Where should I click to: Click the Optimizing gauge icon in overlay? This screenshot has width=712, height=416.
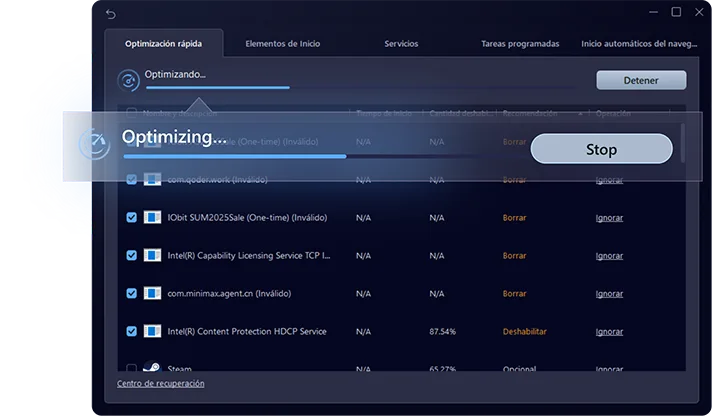[94, 144]
